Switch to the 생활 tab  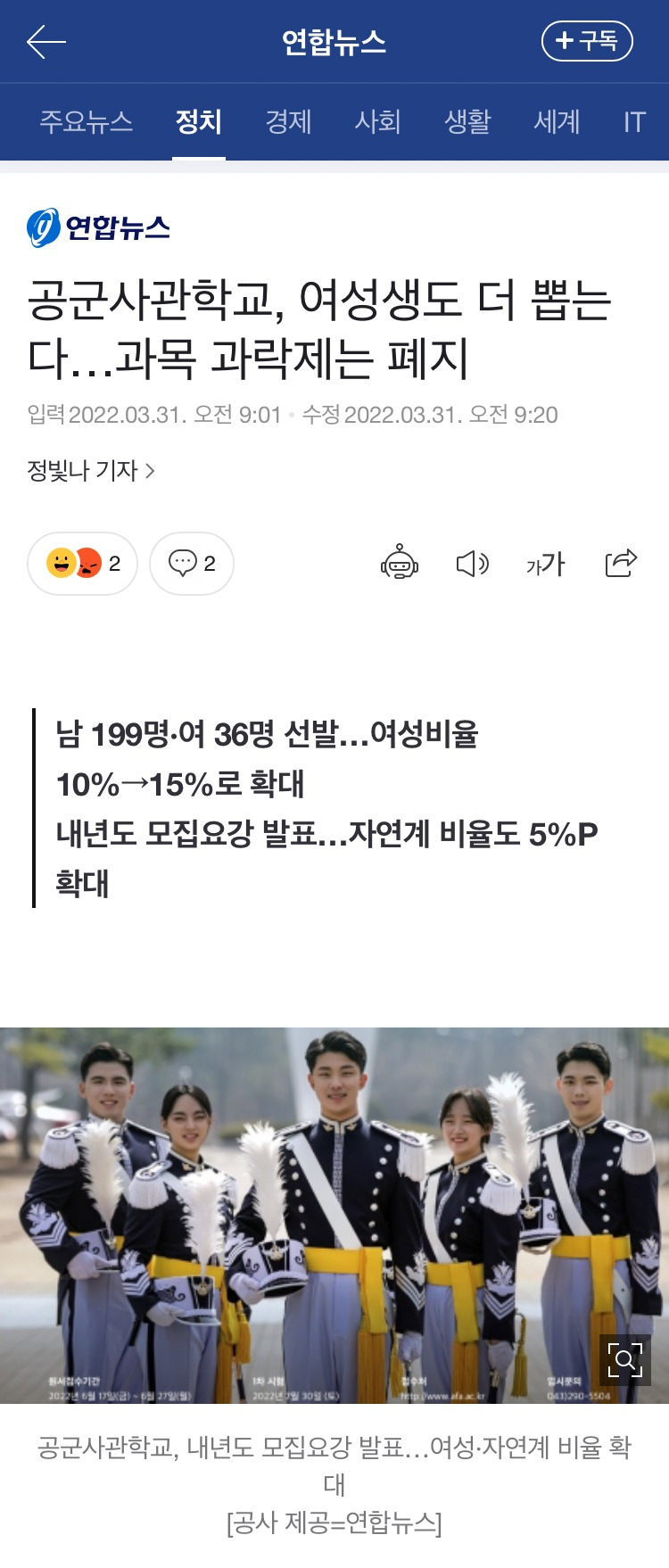[467, 121]
